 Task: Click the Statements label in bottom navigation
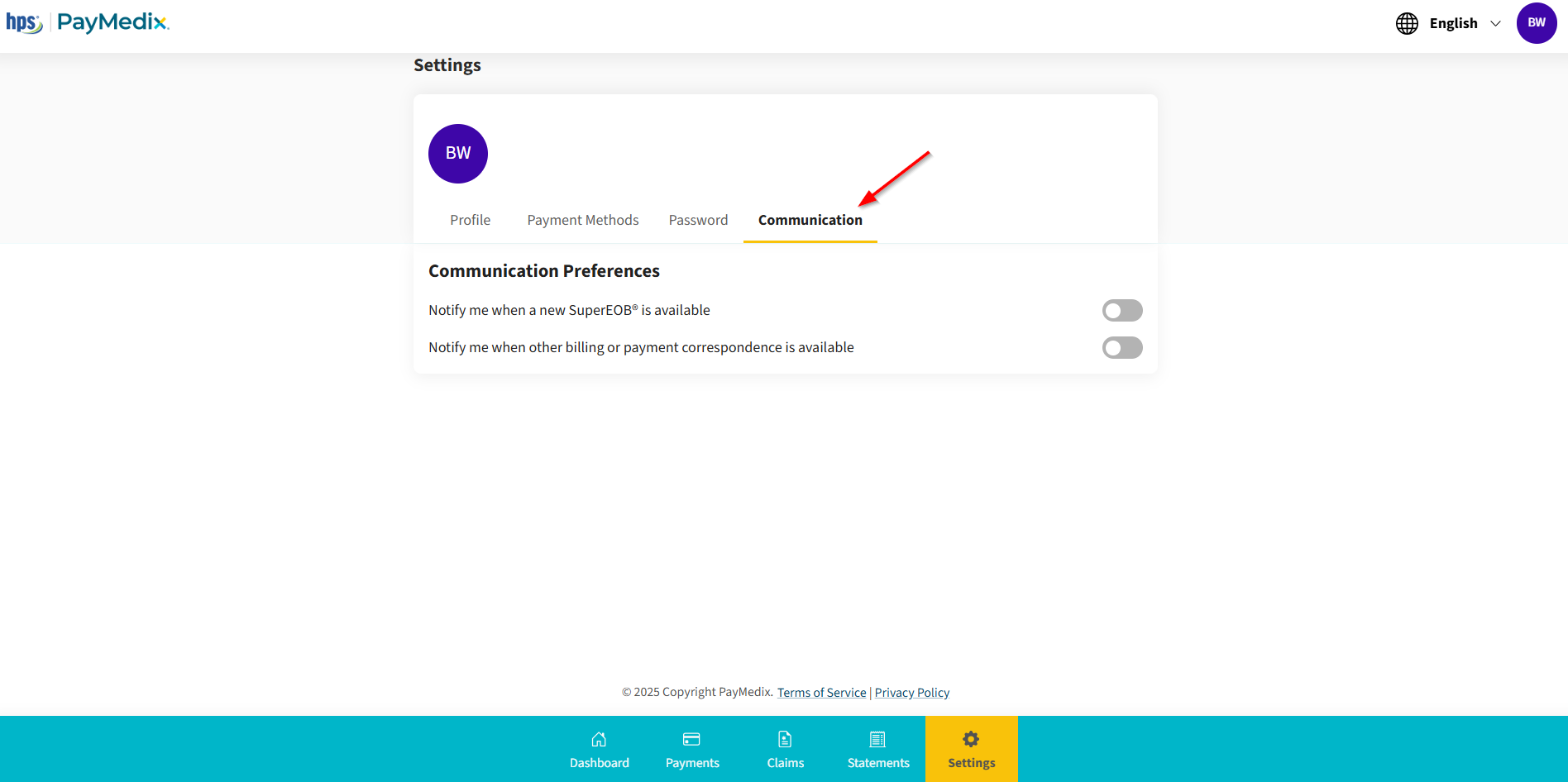878,763
